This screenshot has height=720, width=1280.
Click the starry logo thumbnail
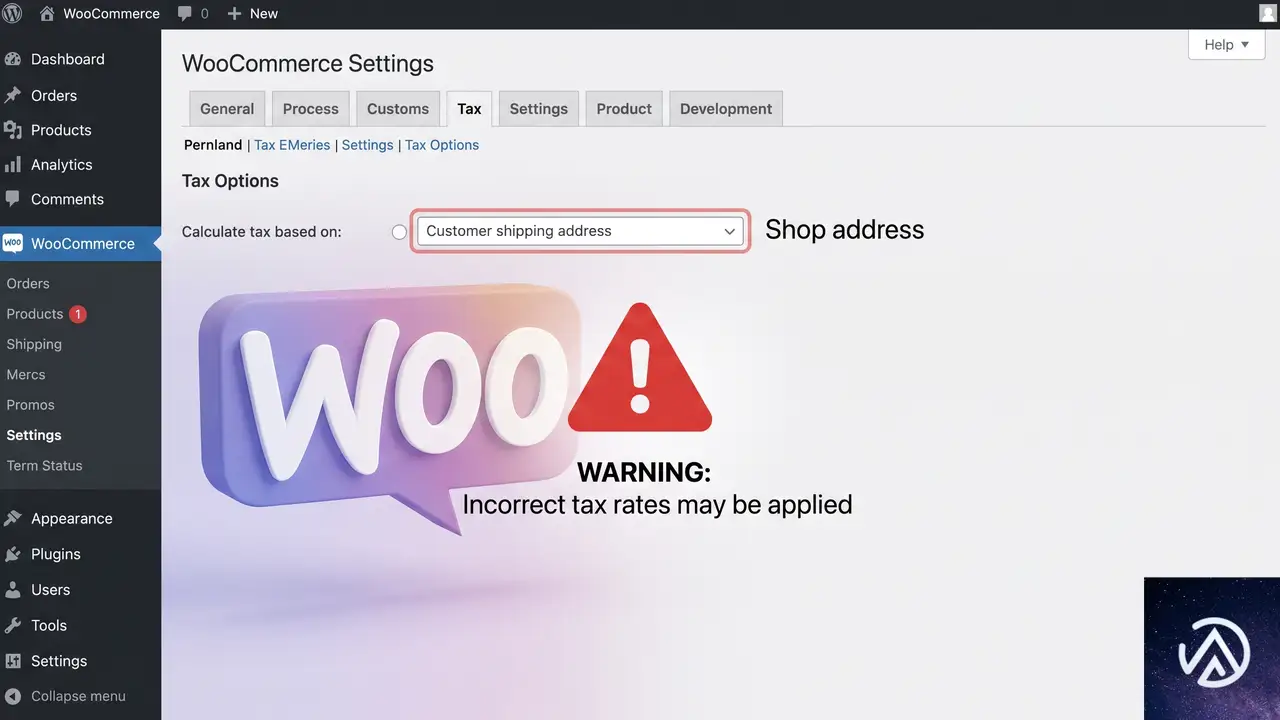1212,648
